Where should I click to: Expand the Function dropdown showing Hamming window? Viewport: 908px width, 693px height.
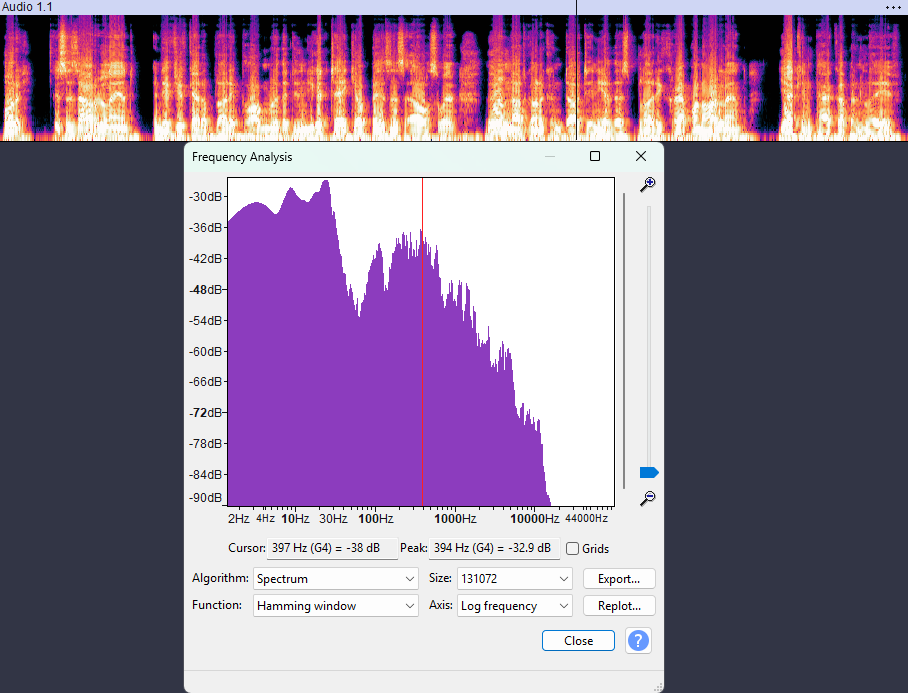point(335,606)
